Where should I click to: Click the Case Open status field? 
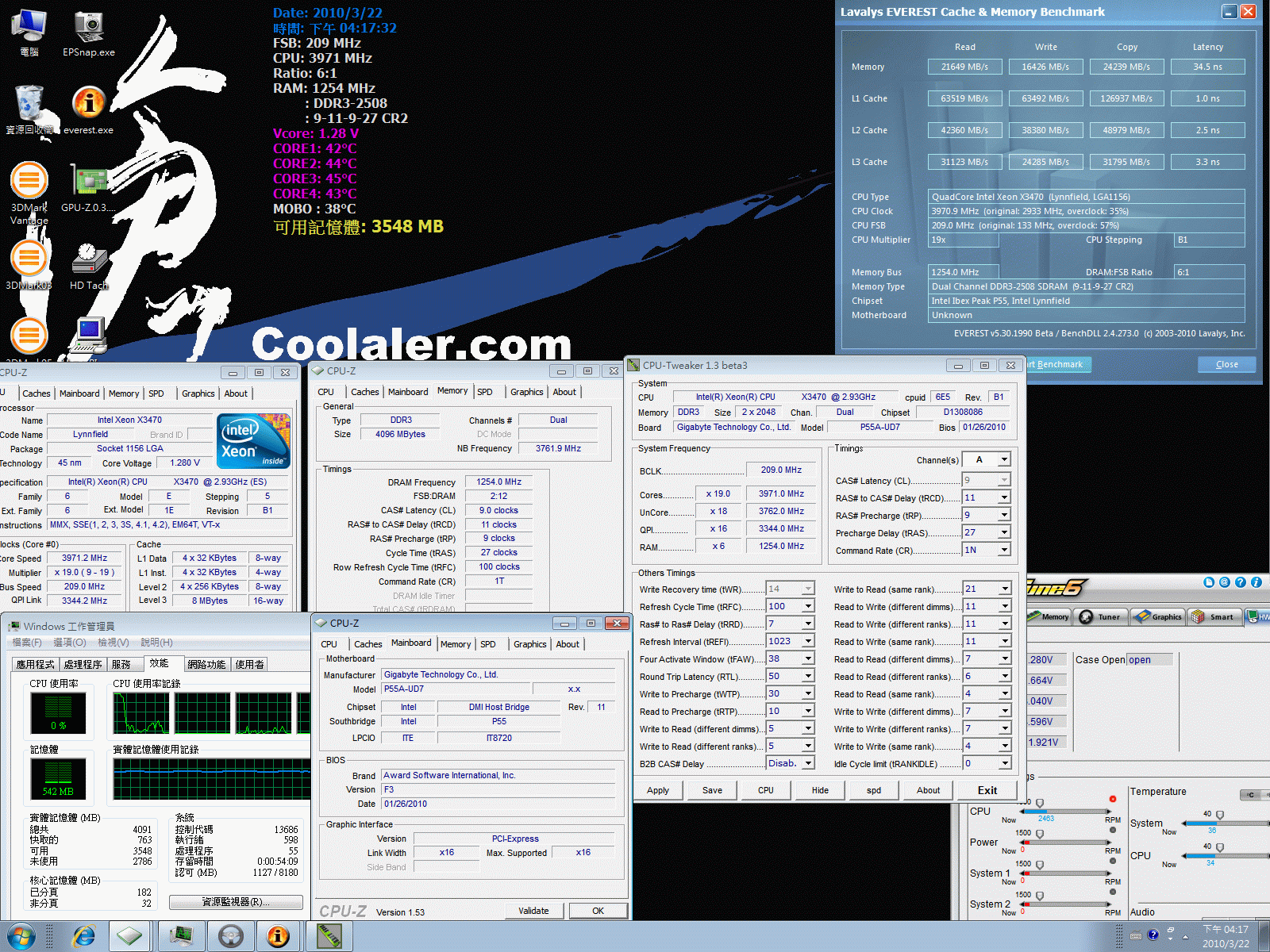tap(1150, 660)
